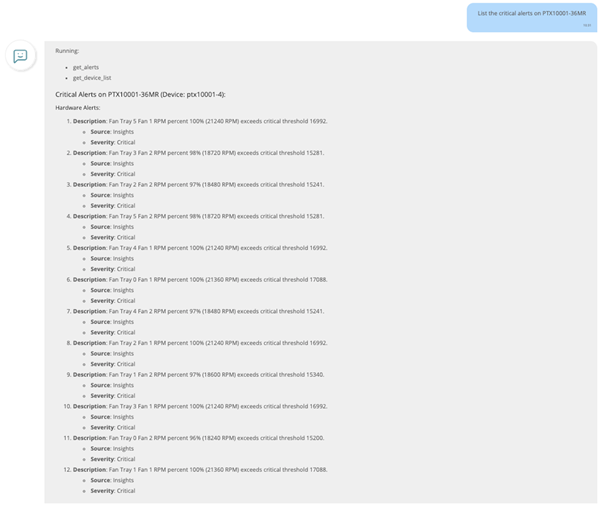600x507 pixels.
Task: Click the Hardware Alerts subheading
Action: (78, 108)
